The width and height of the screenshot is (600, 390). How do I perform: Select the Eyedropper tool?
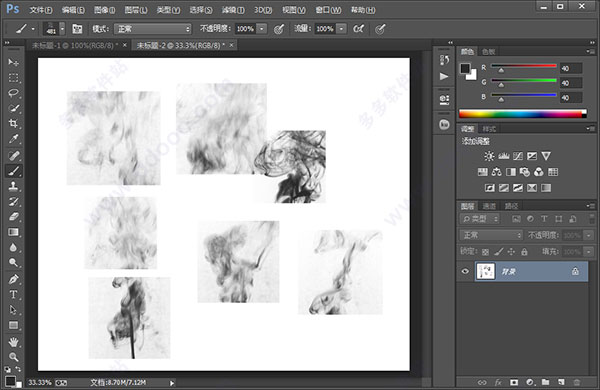coord(13,139)
